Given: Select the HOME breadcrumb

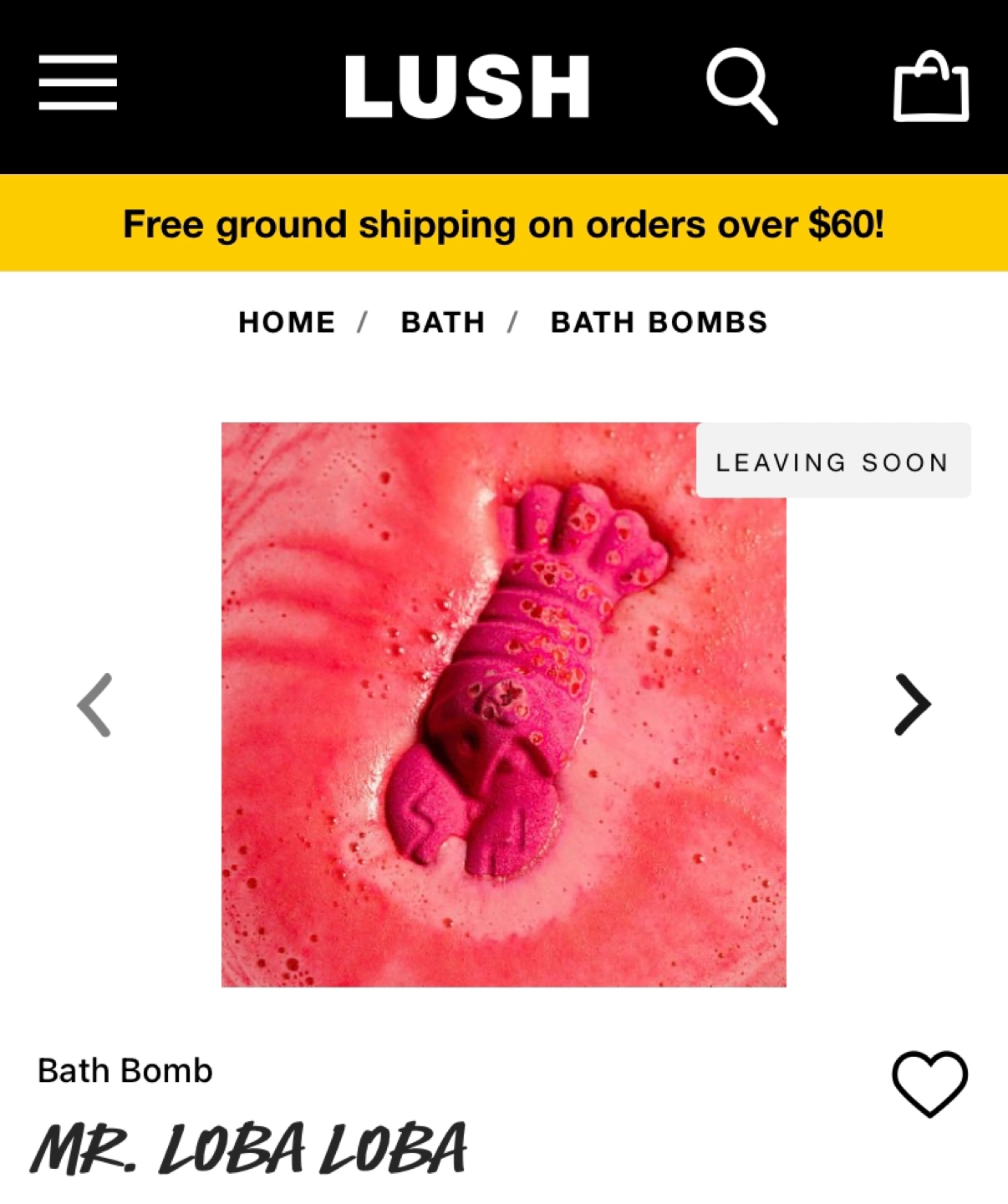Looking at the screenshot, I should 287,322.
